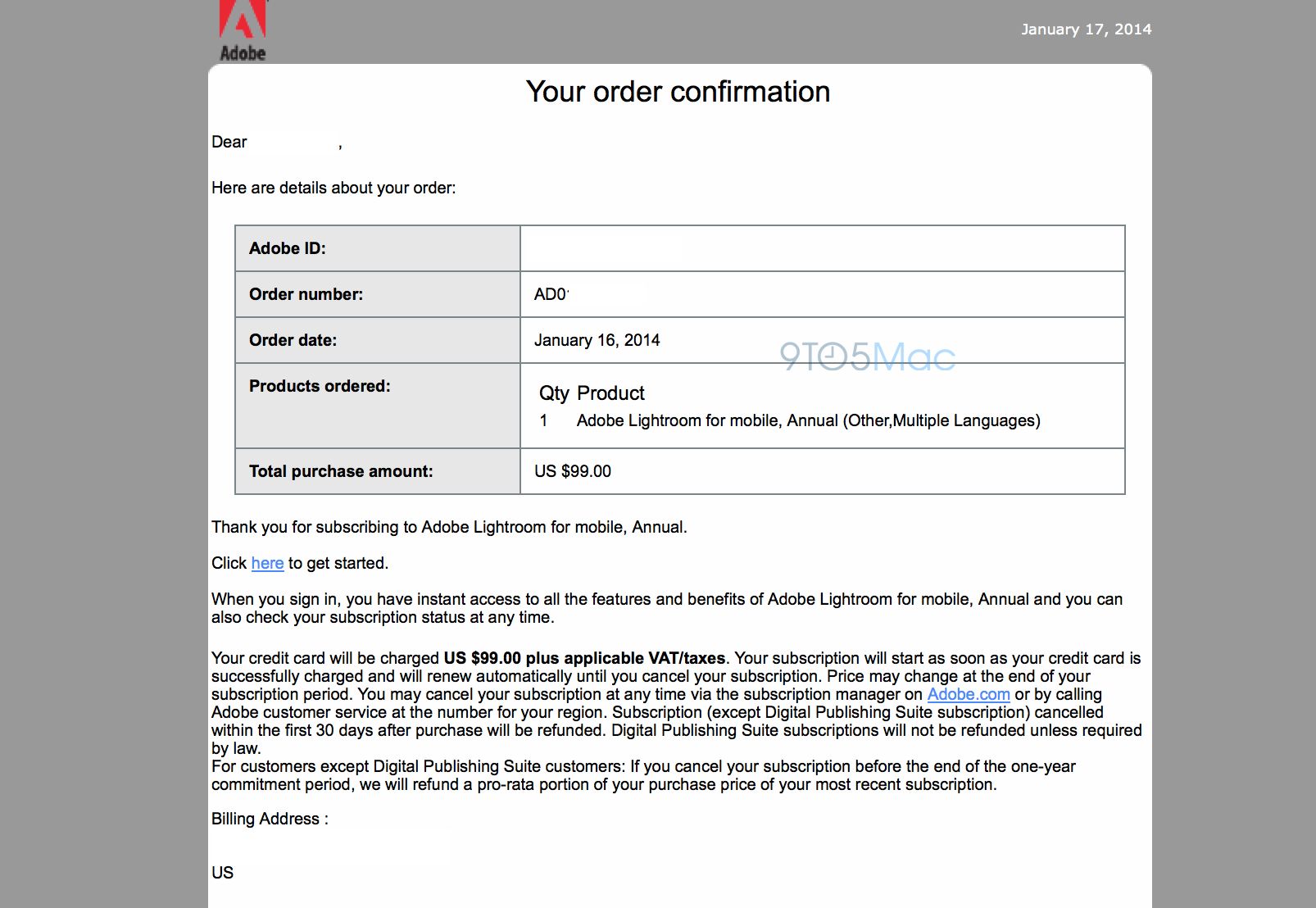Click the Adobe Lightroom for mobile product line
1316x908 pixels.
click(808, 420)
